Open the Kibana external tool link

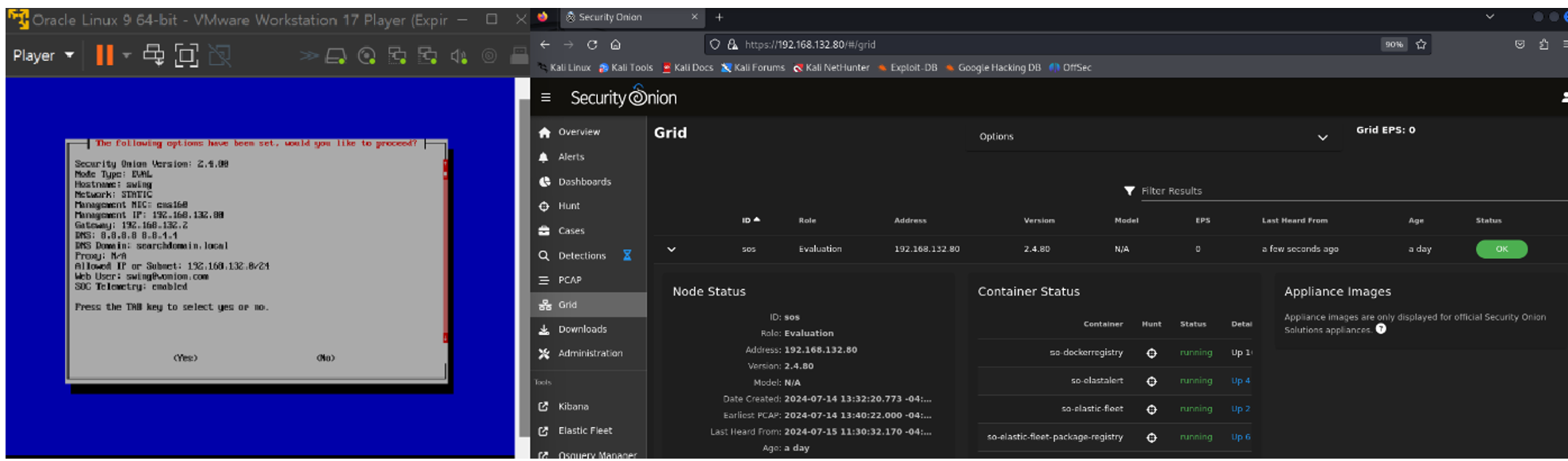tap(573, 406)
